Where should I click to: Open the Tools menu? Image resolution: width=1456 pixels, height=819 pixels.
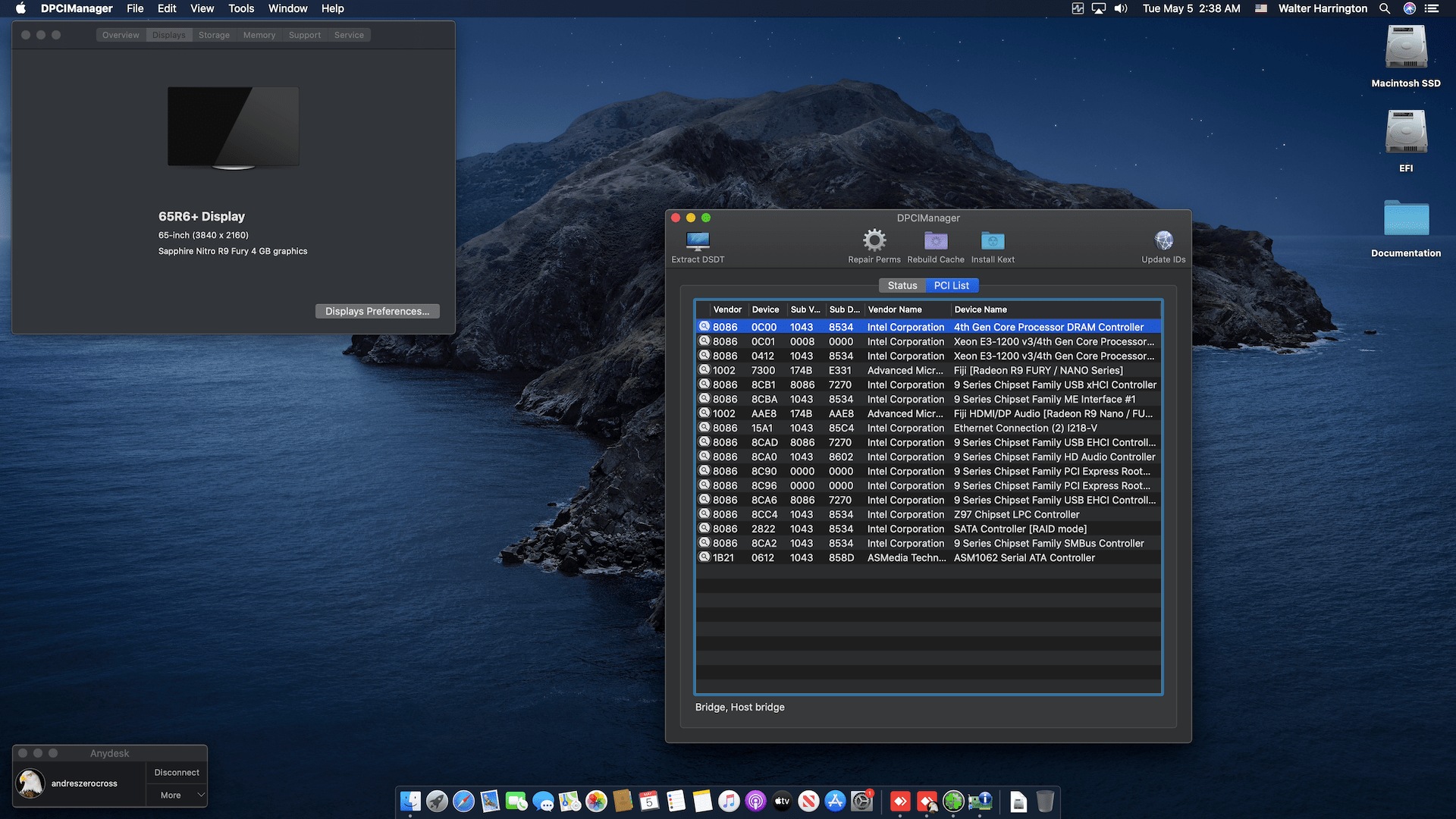coord(241,8)
